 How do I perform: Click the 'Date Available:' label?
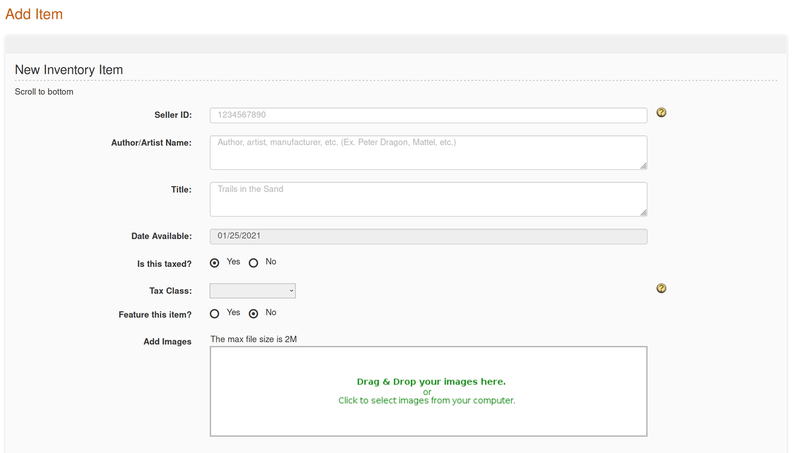pos(162,236)
